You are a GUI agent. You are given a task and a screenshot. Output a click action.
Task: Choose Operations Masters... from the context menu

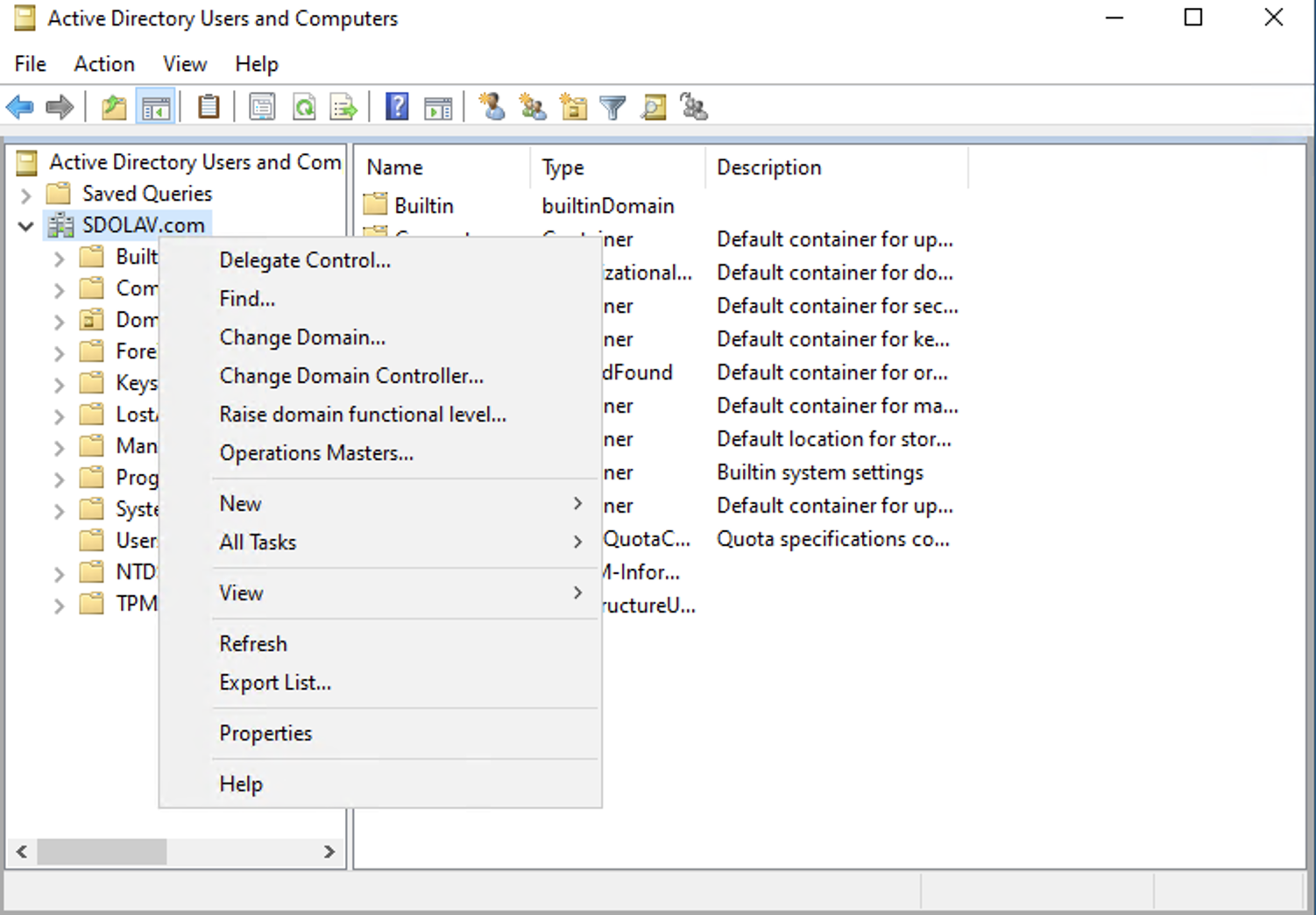pyautogui.click(x=380, y=453)
